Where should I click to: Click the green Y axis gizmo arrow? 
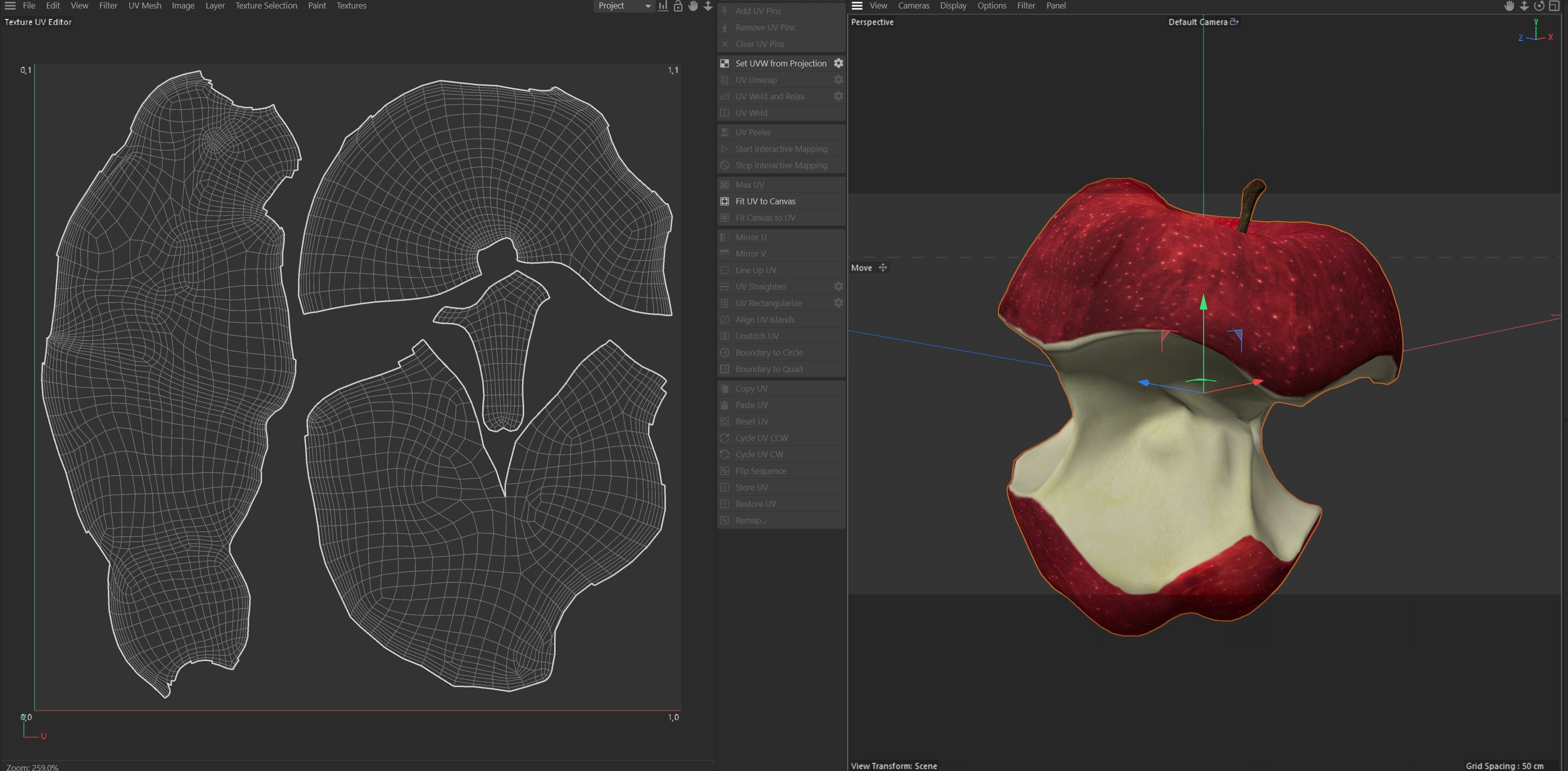point(1204,303)
